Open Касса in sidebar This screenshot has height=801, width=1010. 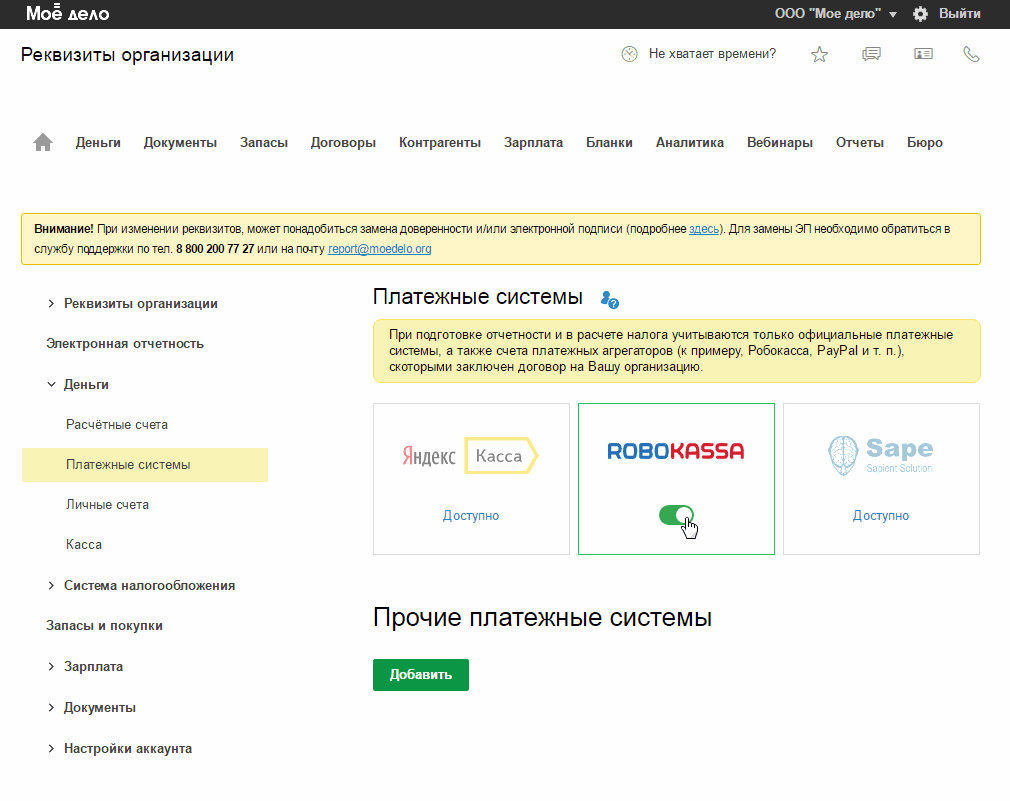pyautogui.click(x=84, y=545)
